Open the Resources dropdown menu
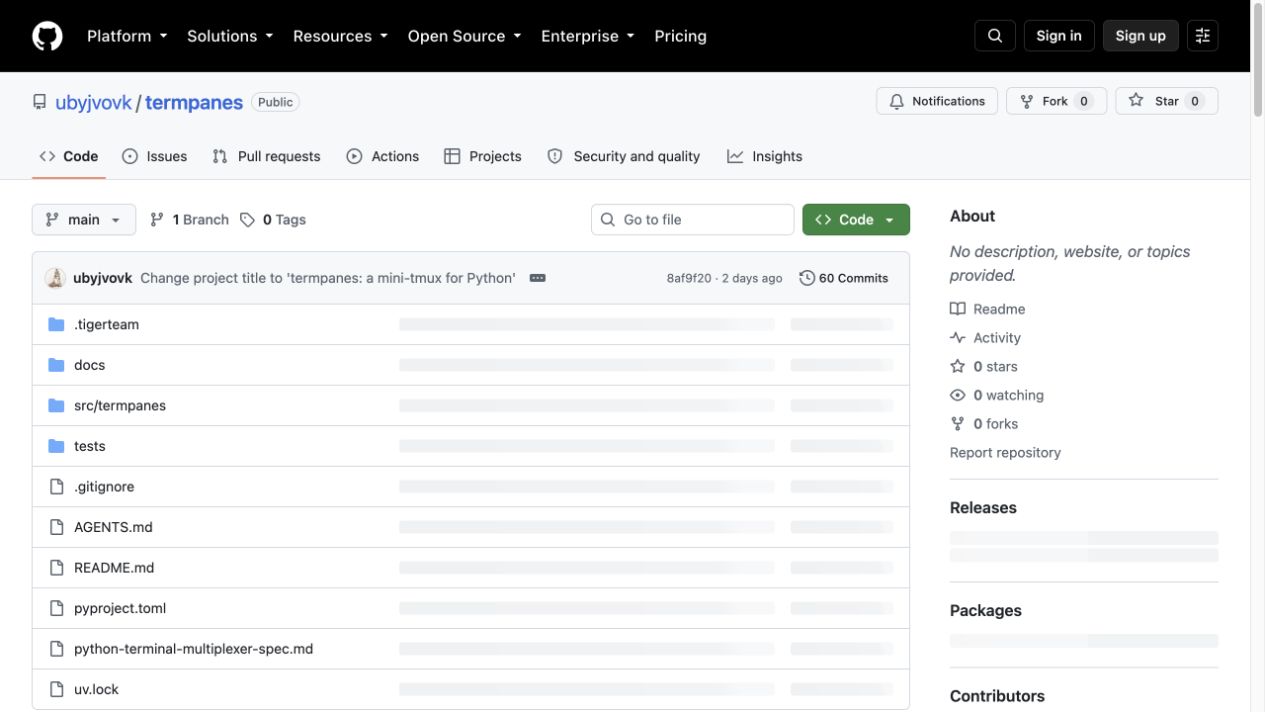 click(x=340, y=36)
